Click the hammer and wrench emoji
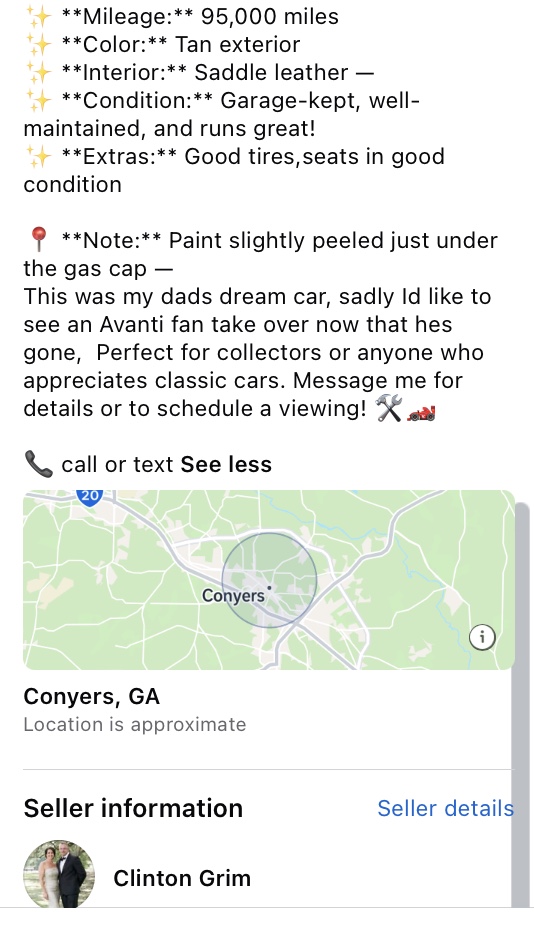 [x=388, y=408]
